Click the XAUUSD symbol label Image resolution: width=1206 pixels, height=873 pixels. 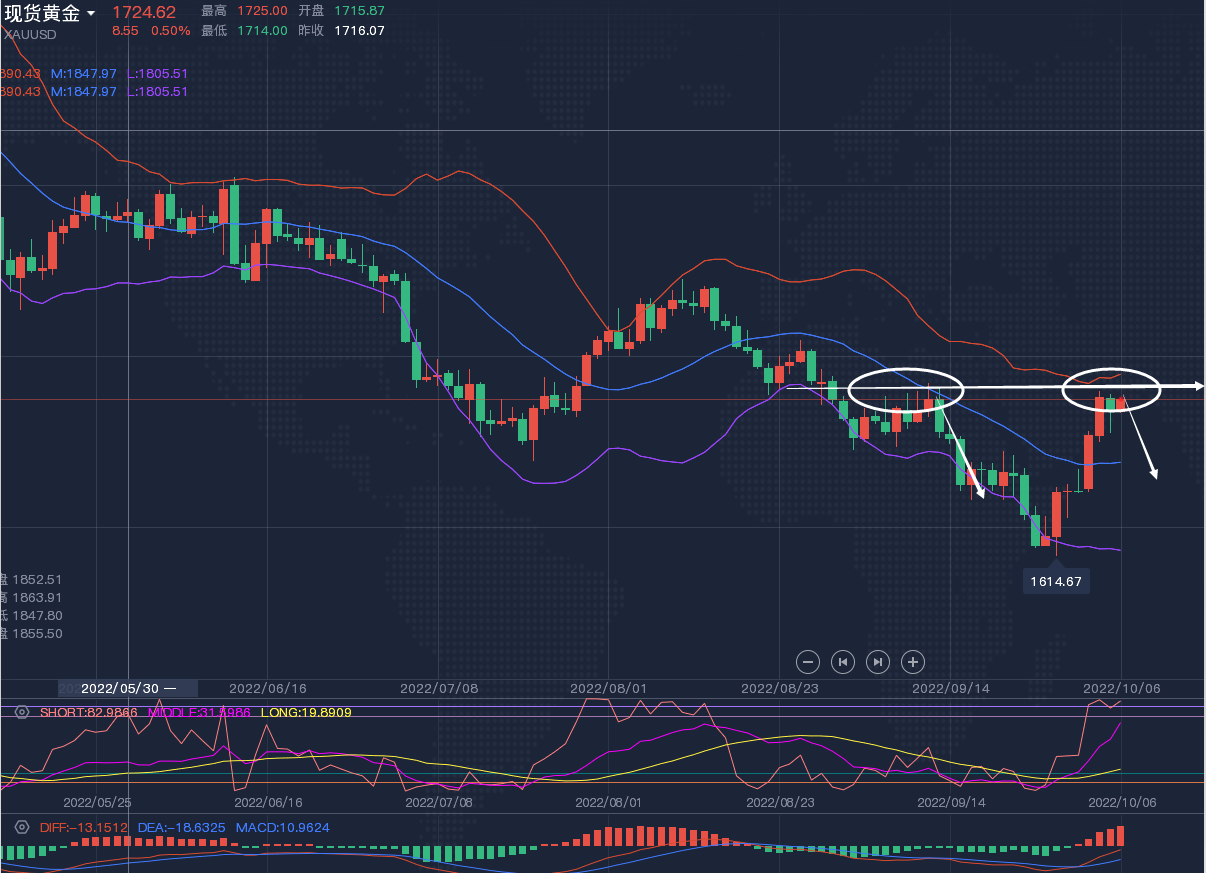tap(30, 34)
